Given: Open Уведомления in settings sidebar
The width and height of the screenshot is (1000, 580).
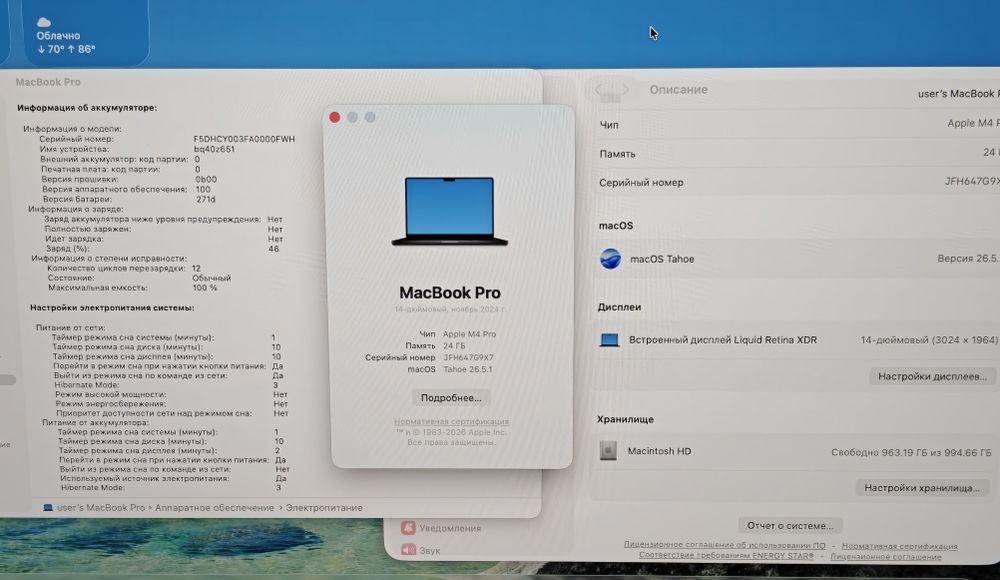Looking at the screenshot, I should 441,528.
